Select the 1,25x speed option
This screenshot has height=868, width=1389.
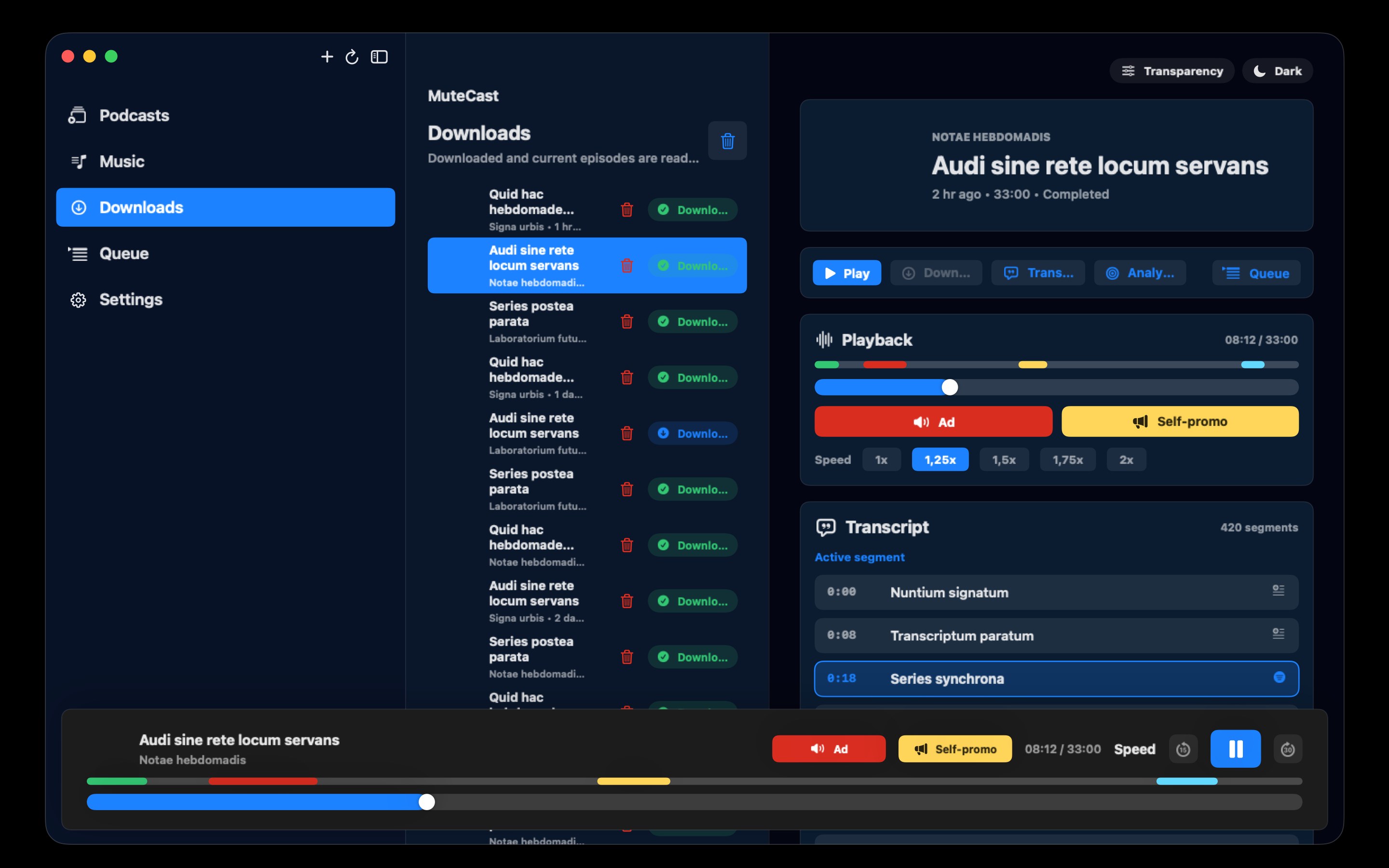[940, 460]
